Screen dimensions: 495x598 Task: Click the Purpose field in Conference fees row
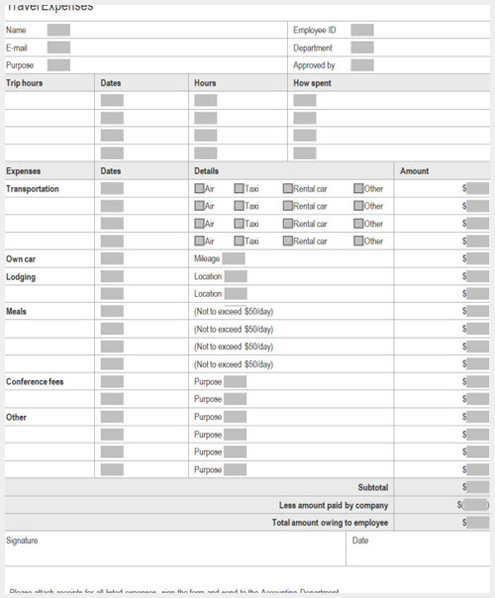pyautogui.click(x=235, y=382)
